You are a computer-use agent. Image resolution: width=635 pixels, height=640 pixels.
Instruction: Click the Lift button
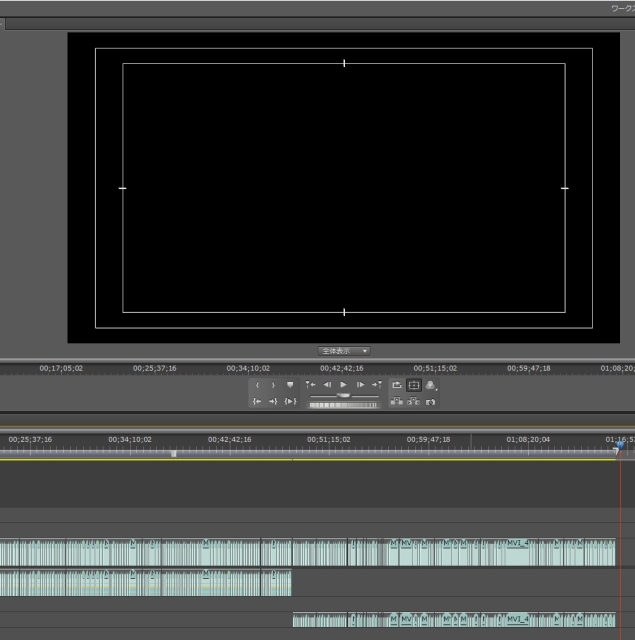pos(397,402)
